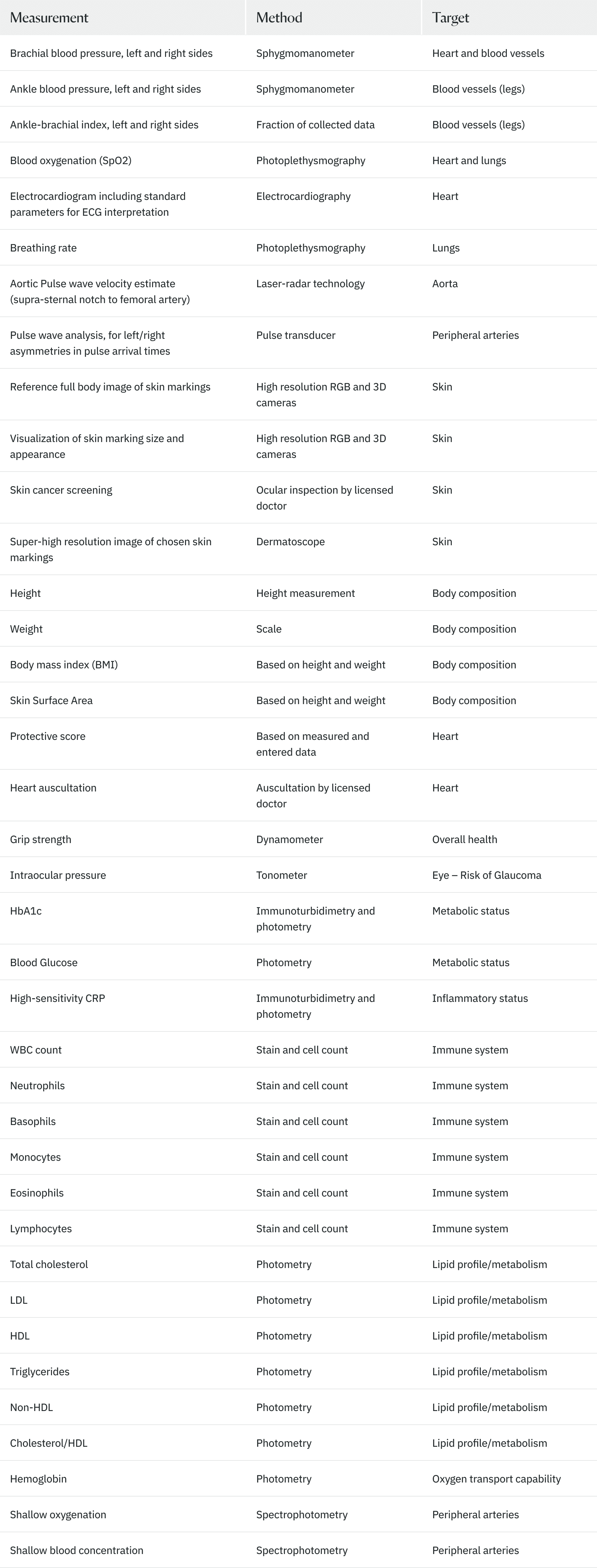Viewport: 597px width, 1568px height.
Task: Click the Dermatoscope method cell
Action: tap(290, 542)
